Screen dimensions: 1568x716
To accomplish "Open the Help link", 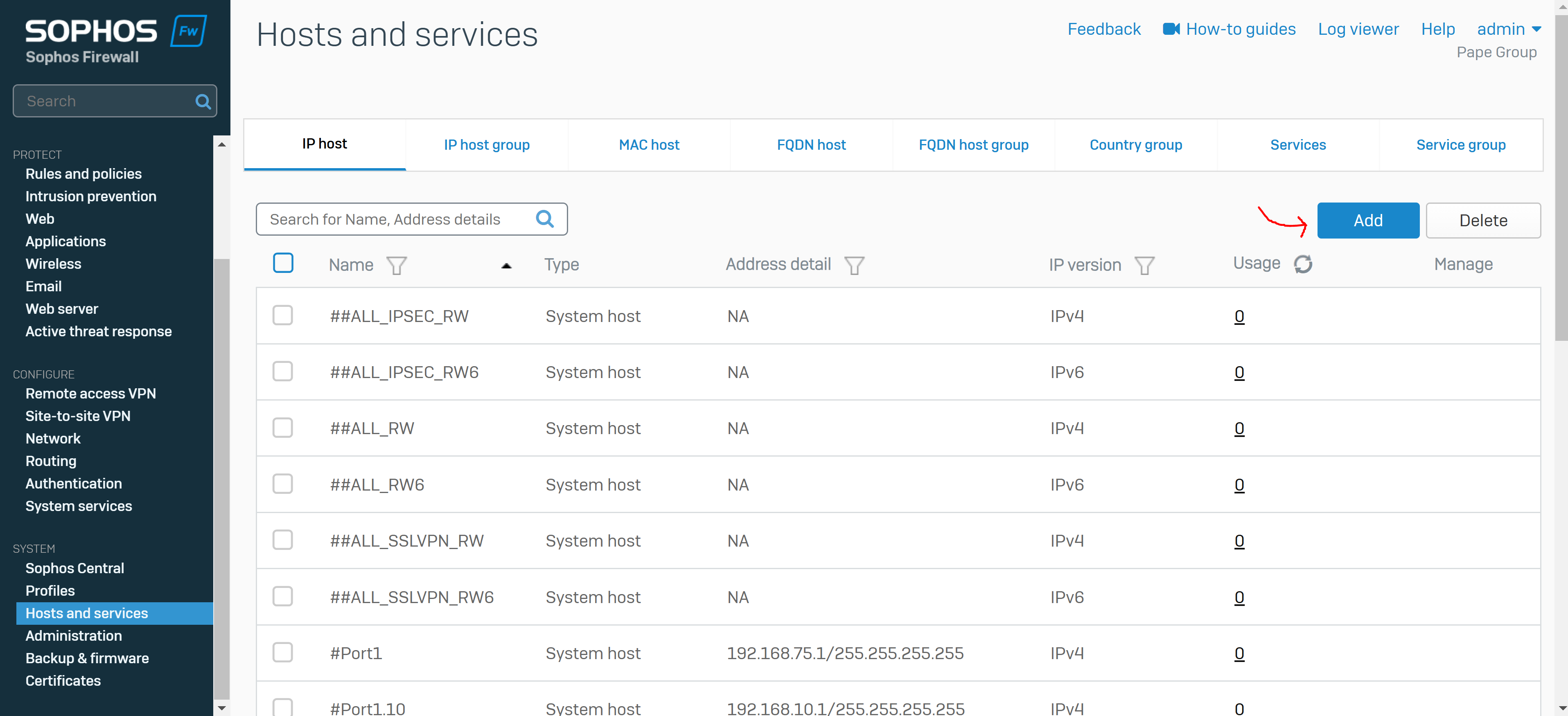I will [1438, 29].
